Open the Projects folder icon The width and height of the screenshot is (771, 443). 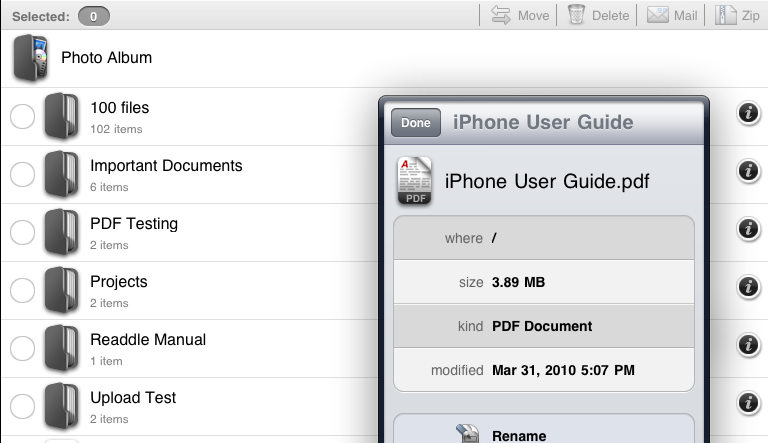[61, 290]
